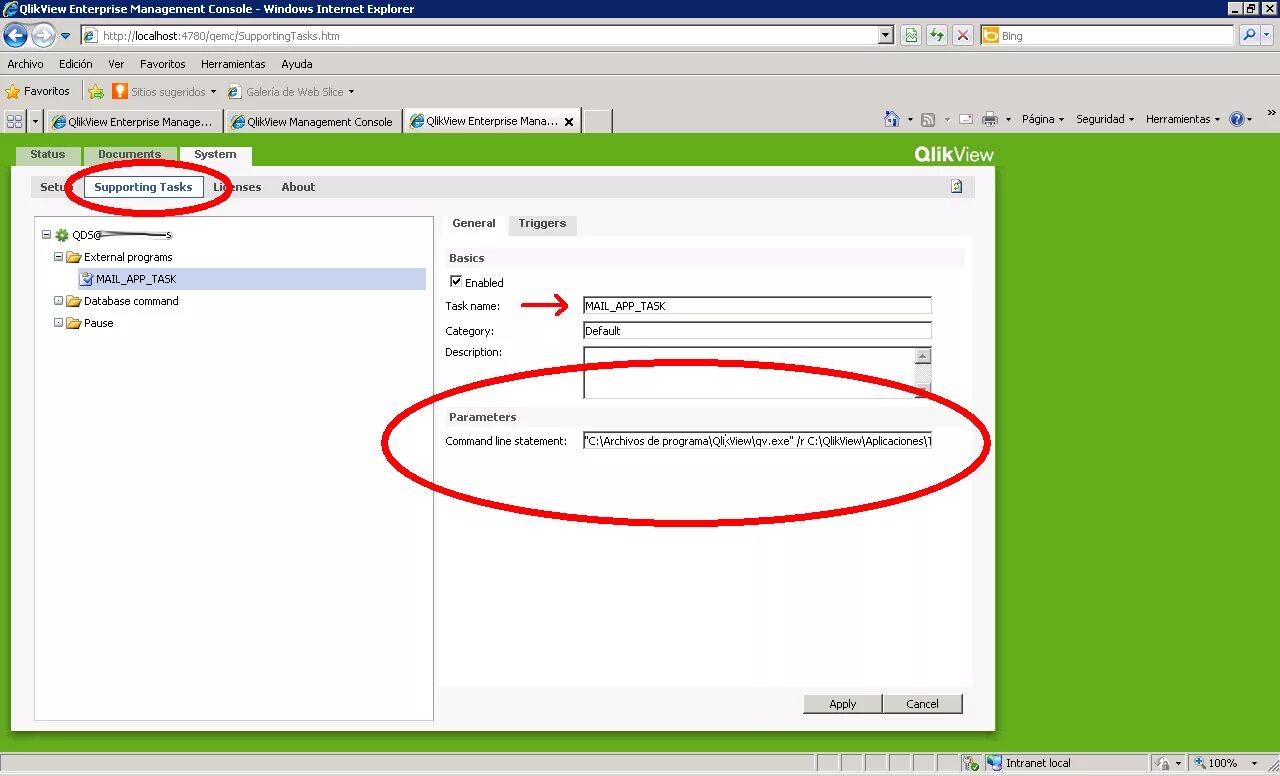Expand the Database command folder
The width and height of the screenshot is (1280, 776).
[58, 301]
